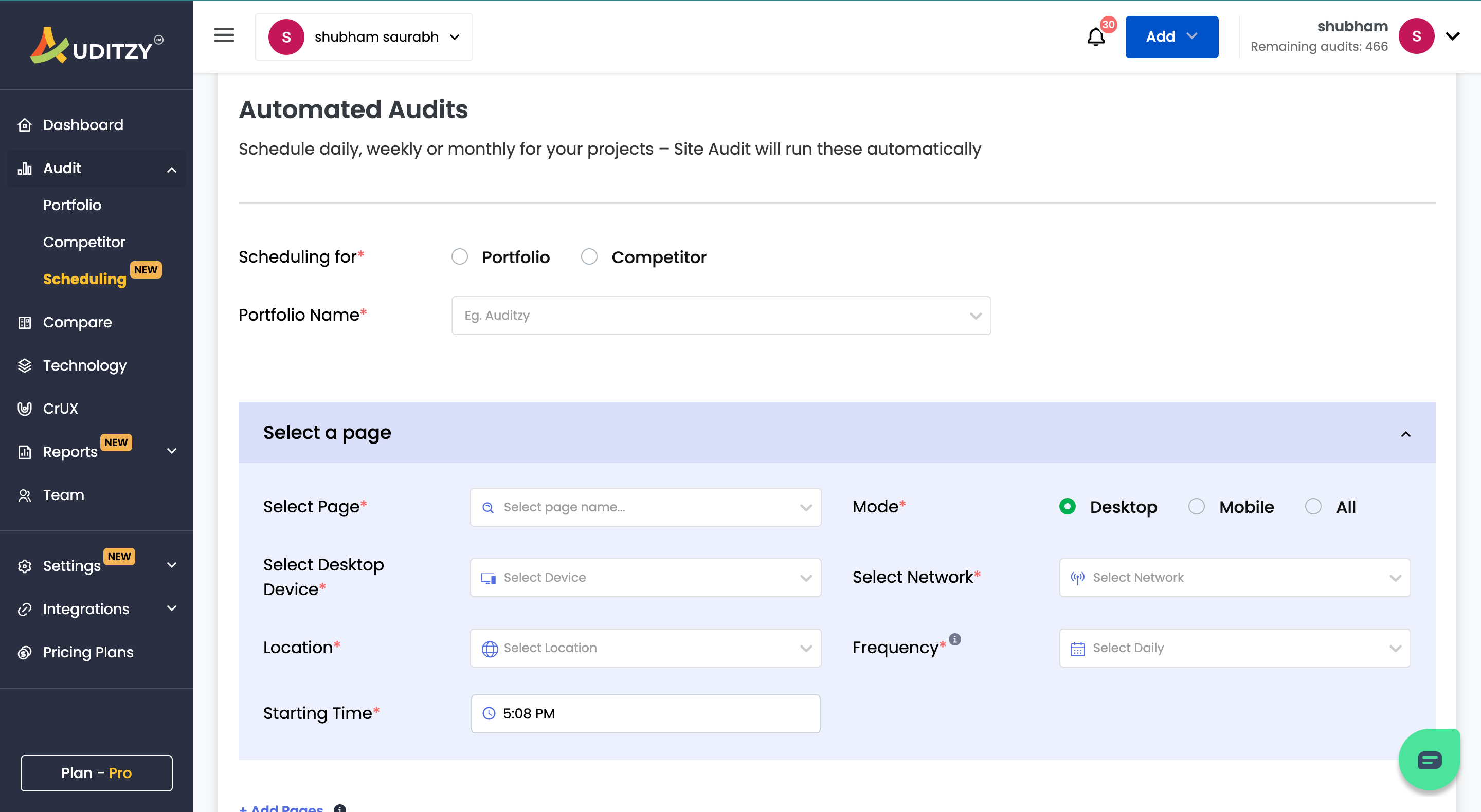Click the CrUX sidebar icon

pos(25,408)
